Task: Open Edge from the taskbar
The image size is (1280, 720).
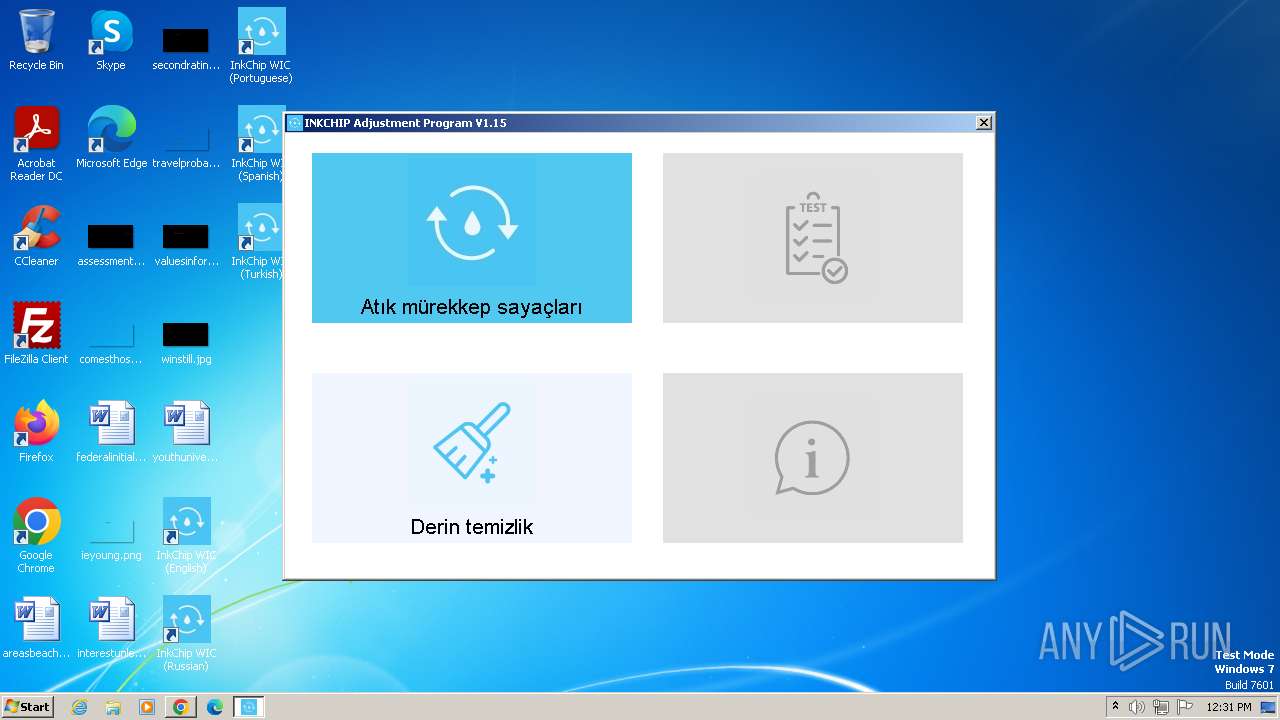Action: pyautogui.click(x=215, y=707)
